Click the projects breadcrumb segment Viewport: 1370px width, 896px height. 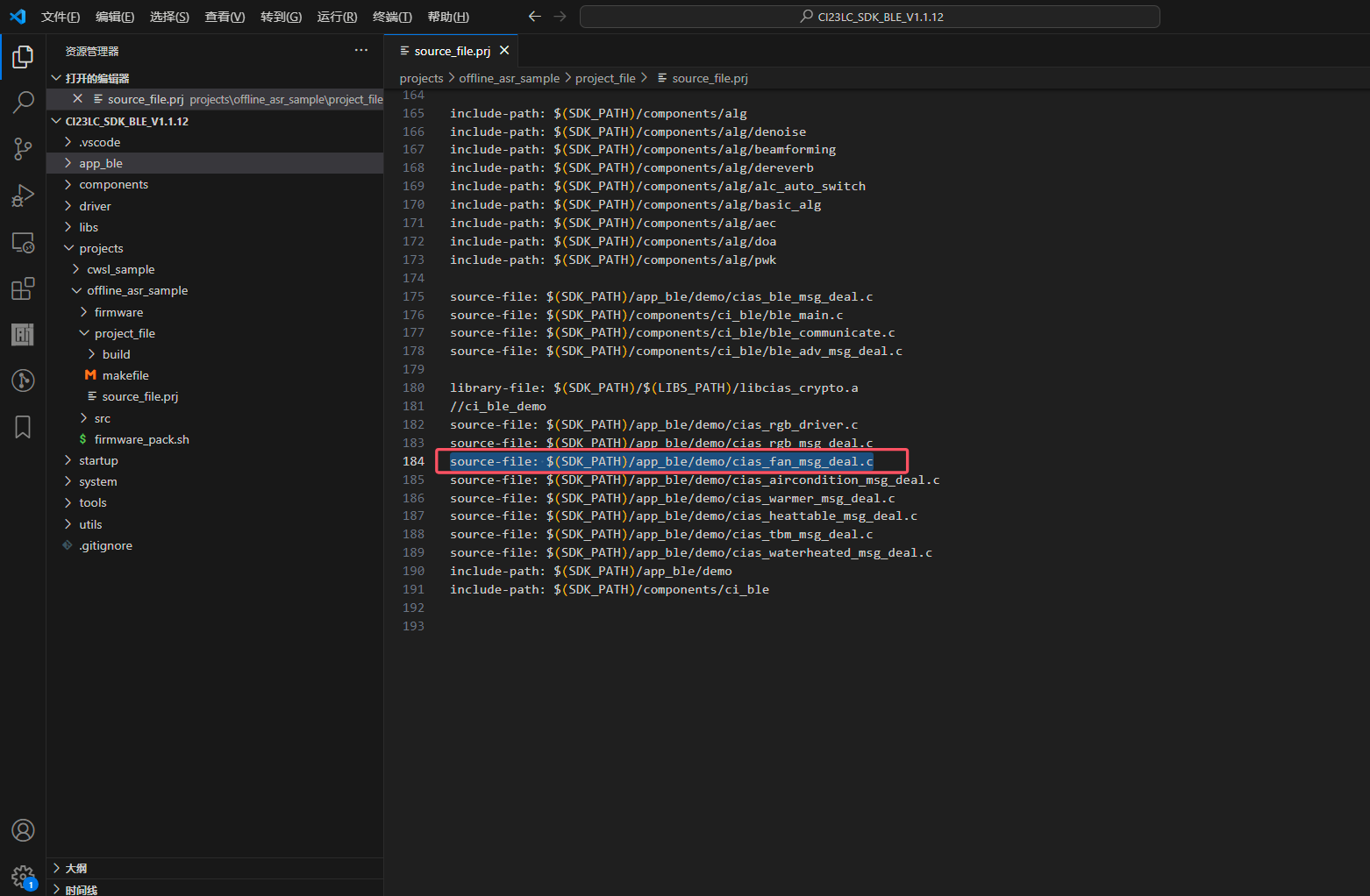pyautogui.click(x=422, y=78)
